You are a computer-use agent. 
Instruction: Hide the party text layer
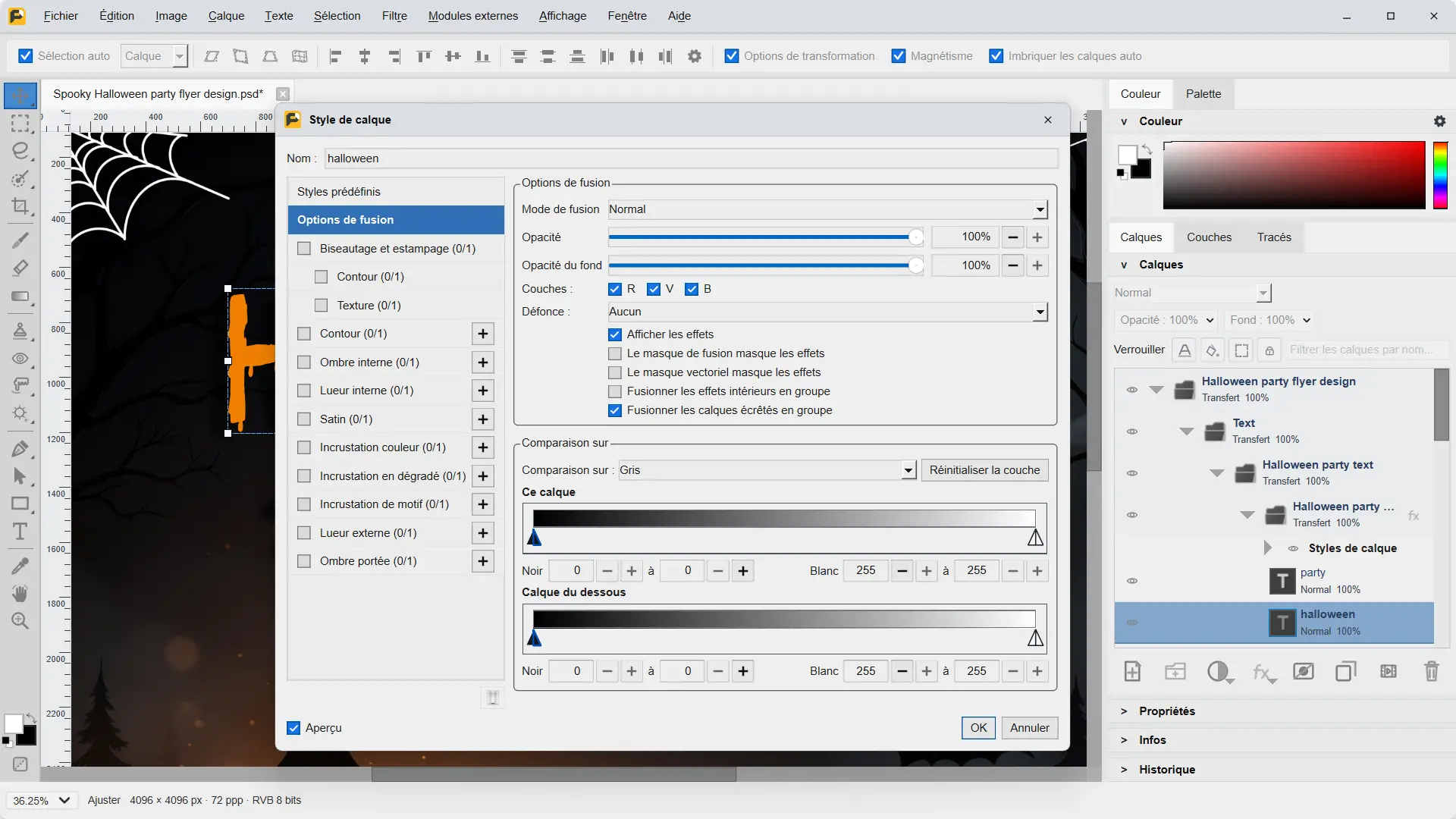point(1132,581)
